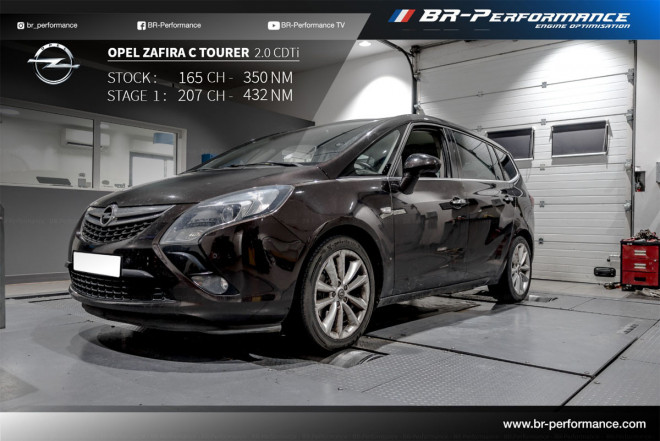Open the br_performance Instagram handle
The image size is (660, 441).
pyautogui.click(x=52, y=25)
